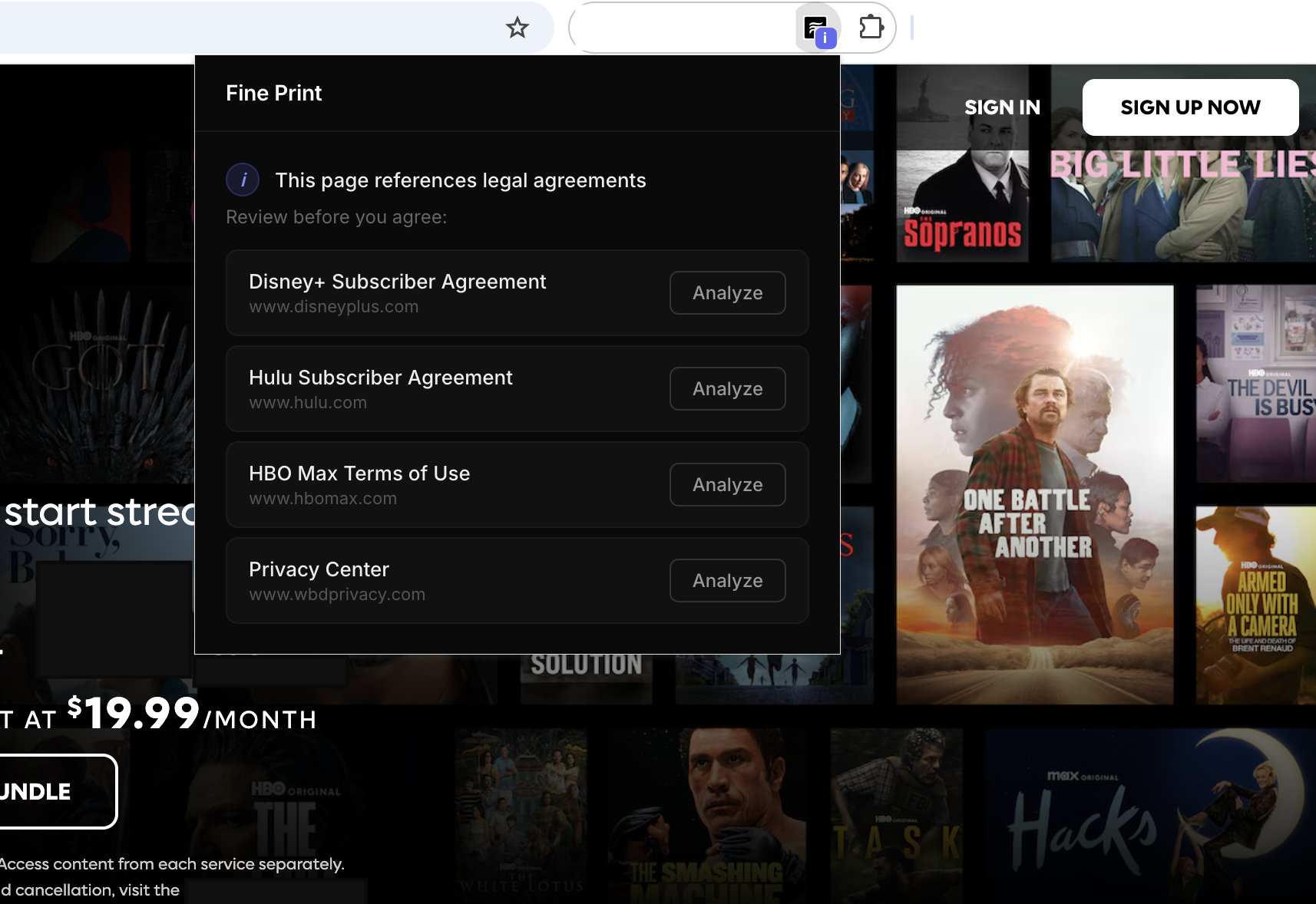Select the Hulu Subscriber Agreement title
The image size is (1316, 904).
tap(380, 378)
